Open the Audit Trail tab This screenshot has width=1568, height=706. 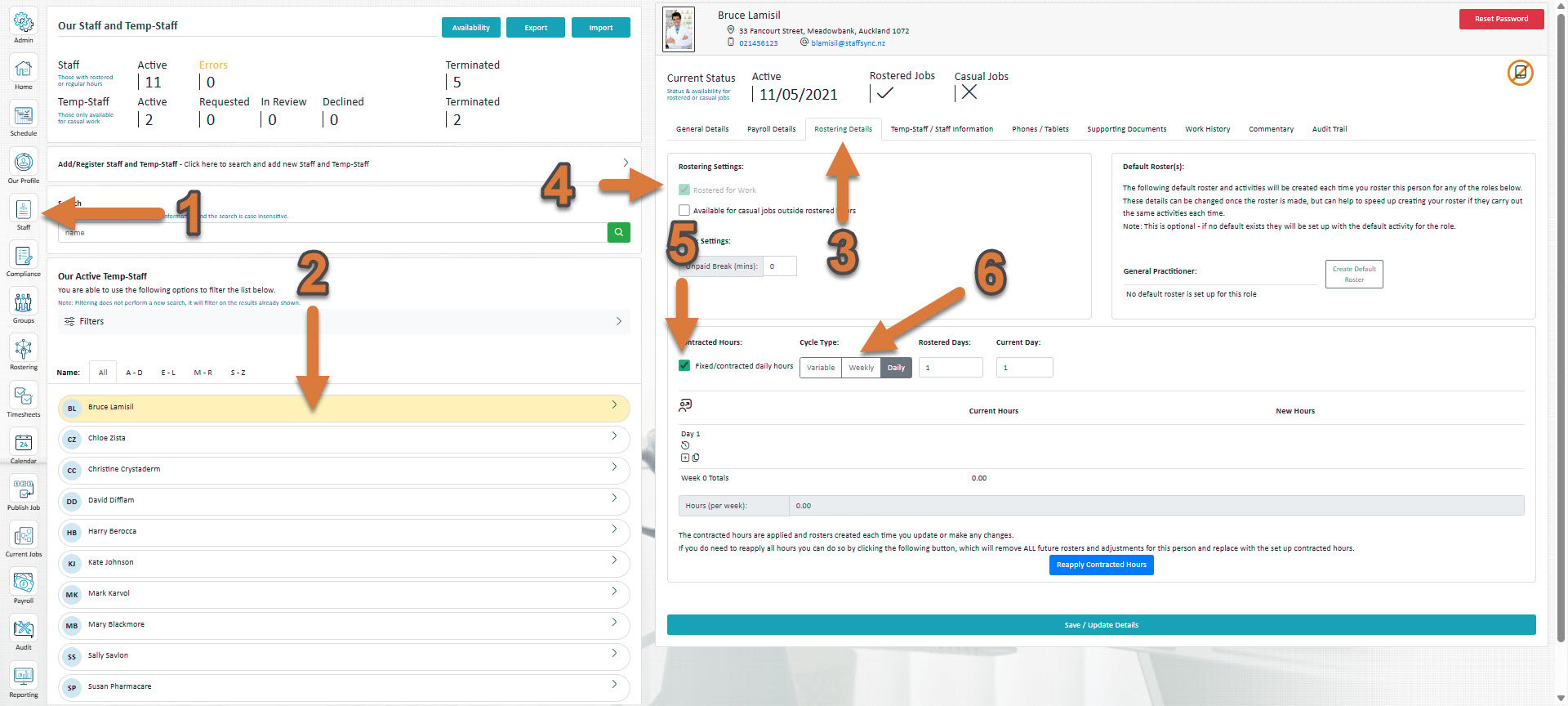point(1330,129)
